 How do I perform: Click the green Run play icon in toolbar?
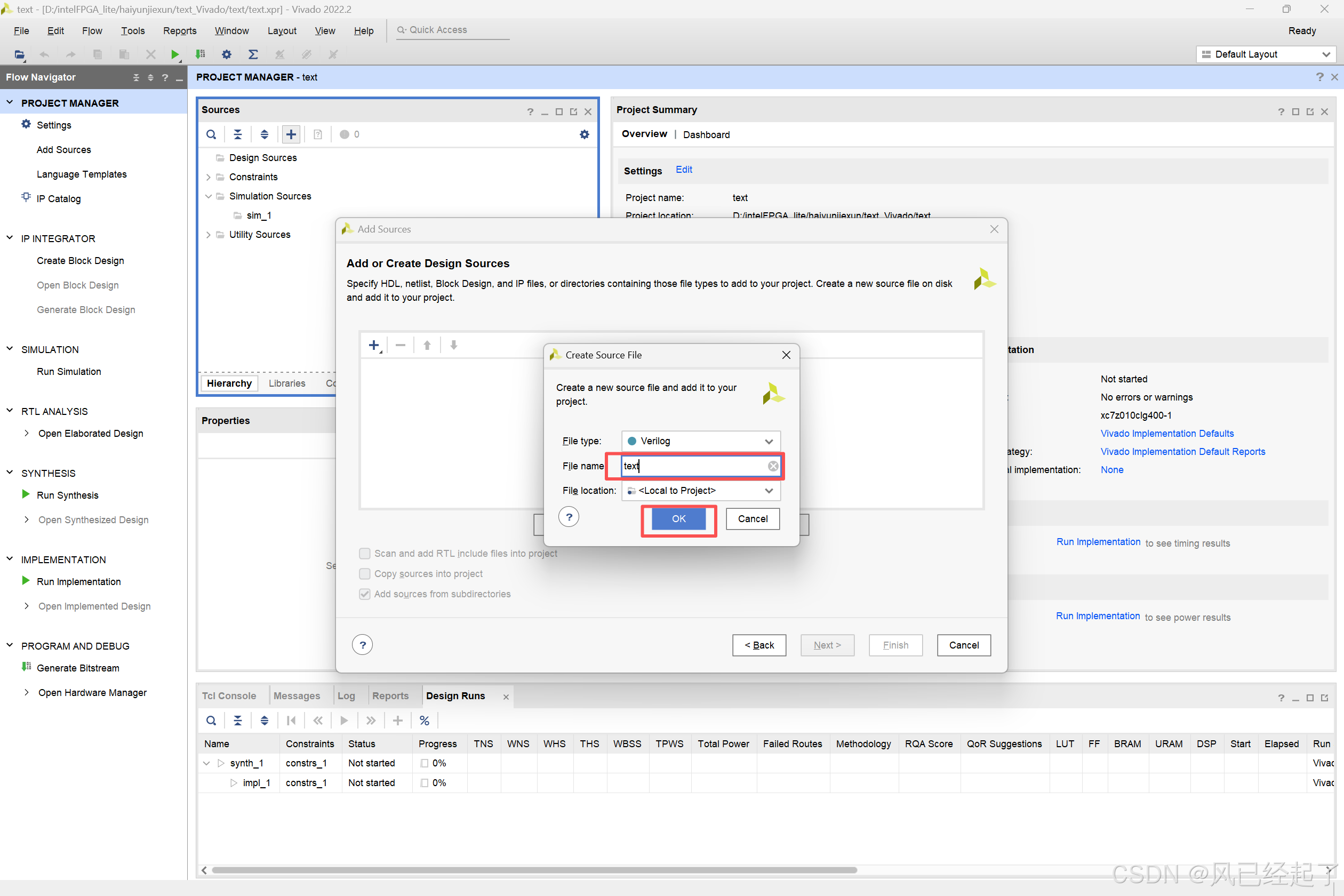click(175, 54)
